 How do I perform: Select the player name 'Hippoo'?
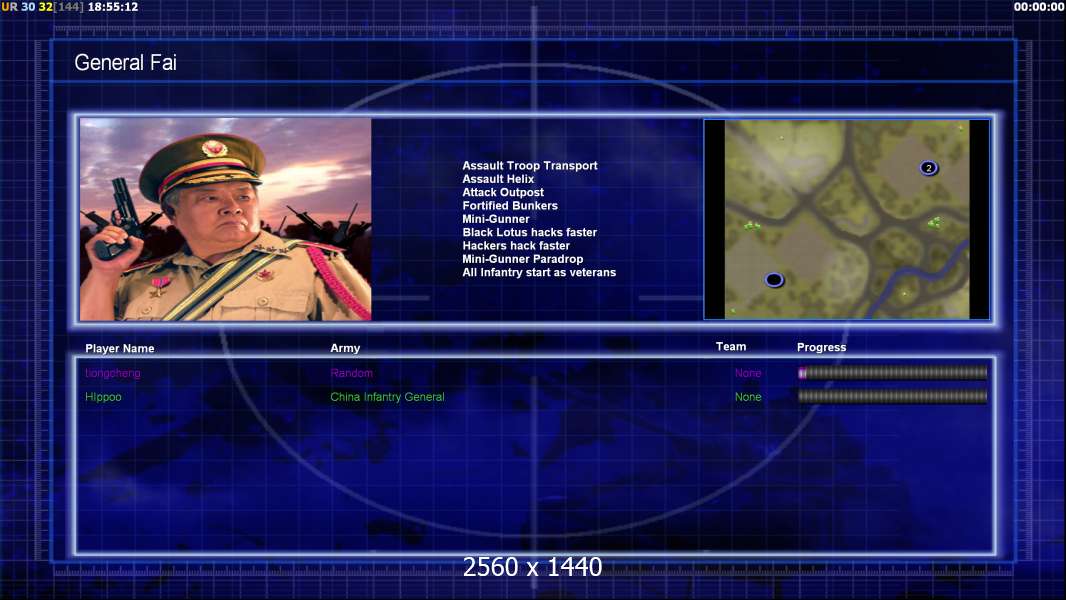(x=103, y=397)
